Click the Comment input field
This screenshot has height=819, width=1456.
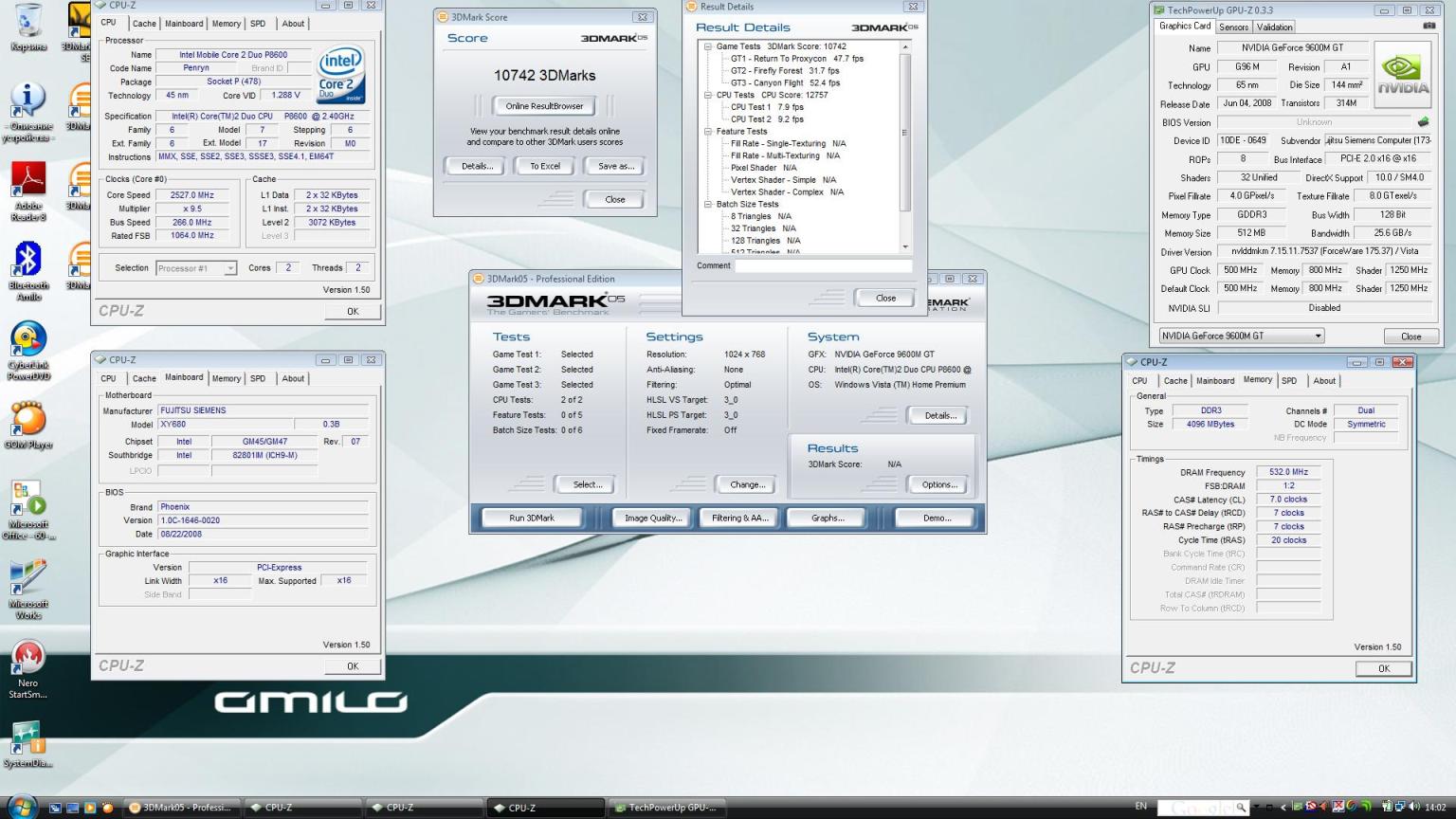pos(824,265)
